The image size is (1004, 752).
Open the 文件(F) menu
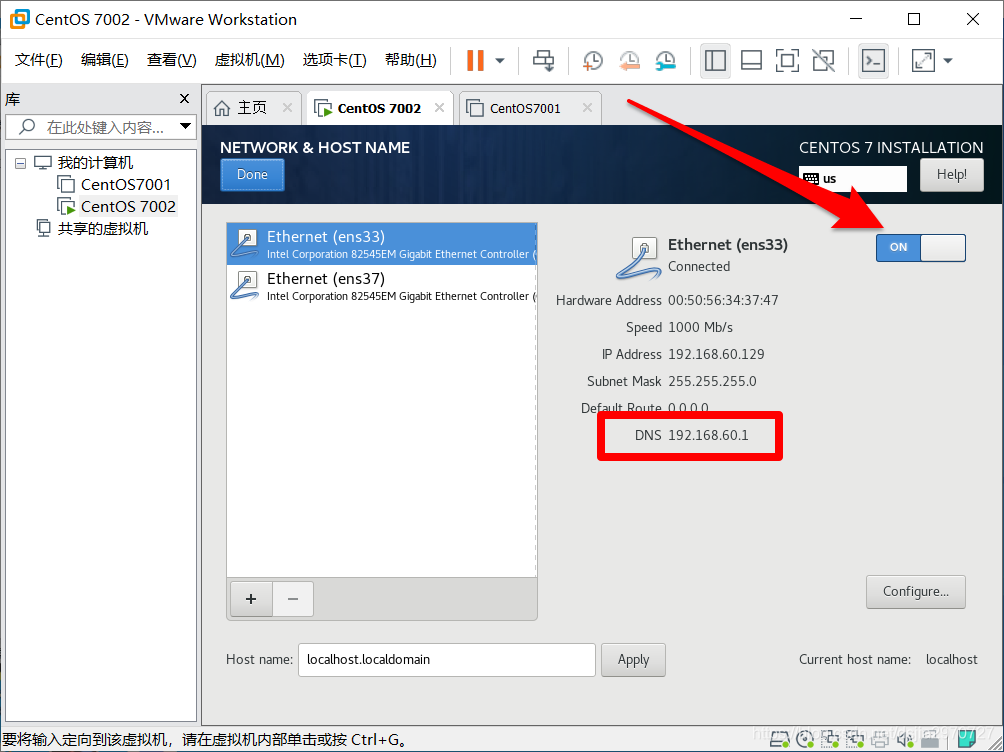pyautogui.click(x=38, y=60)
